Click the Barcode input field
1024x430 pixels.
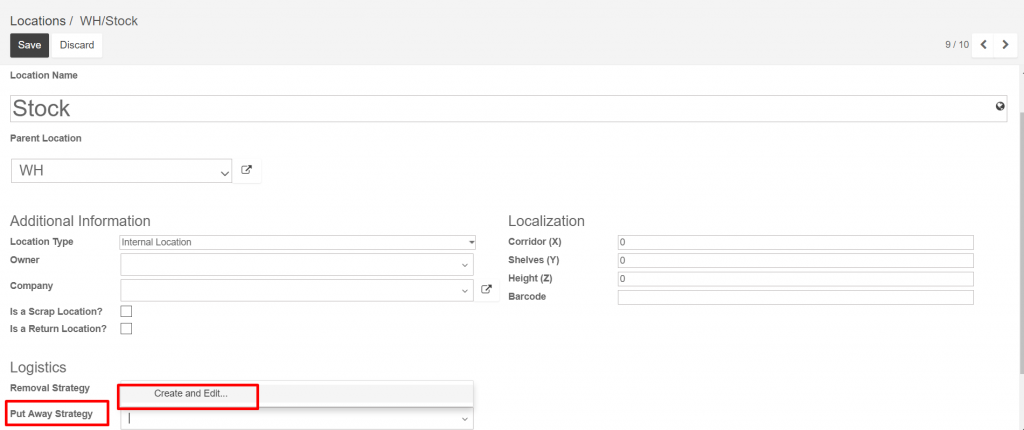tap(795, 297)
